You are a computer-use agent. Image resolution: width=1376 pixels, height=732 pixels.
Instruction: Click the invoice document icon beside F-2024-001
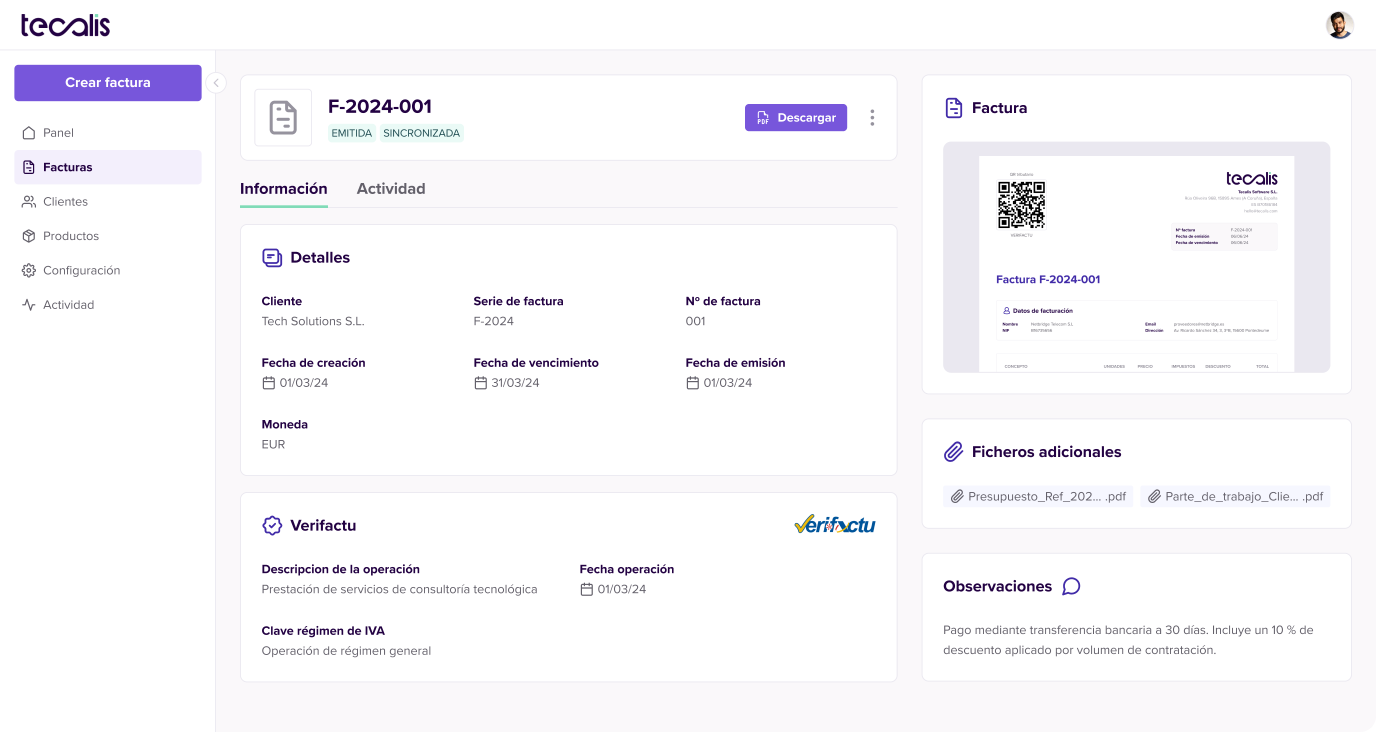283,118
